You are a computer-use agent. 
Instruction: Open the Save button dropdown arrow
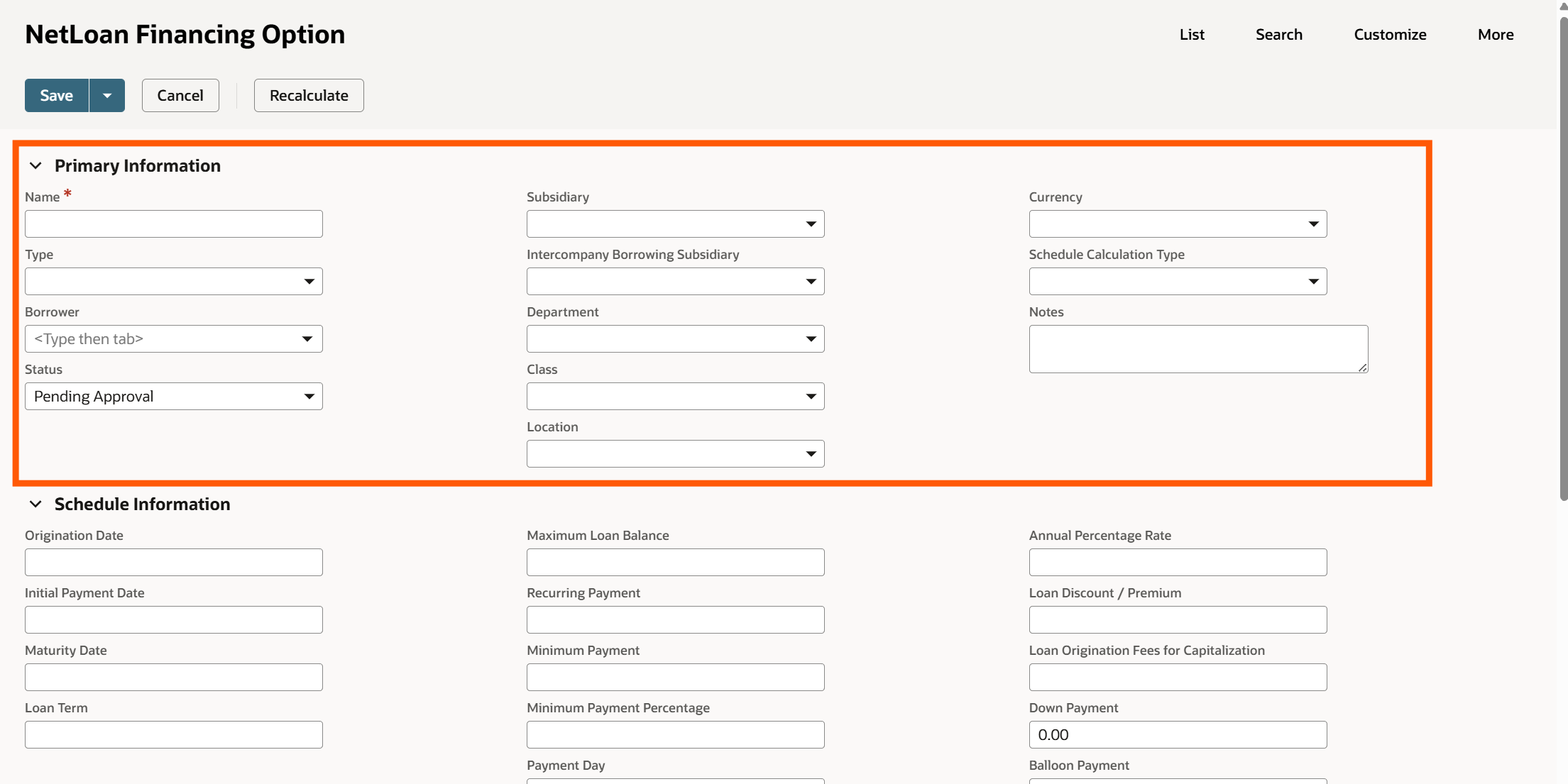pyautogui.click(x=107, y=95)
